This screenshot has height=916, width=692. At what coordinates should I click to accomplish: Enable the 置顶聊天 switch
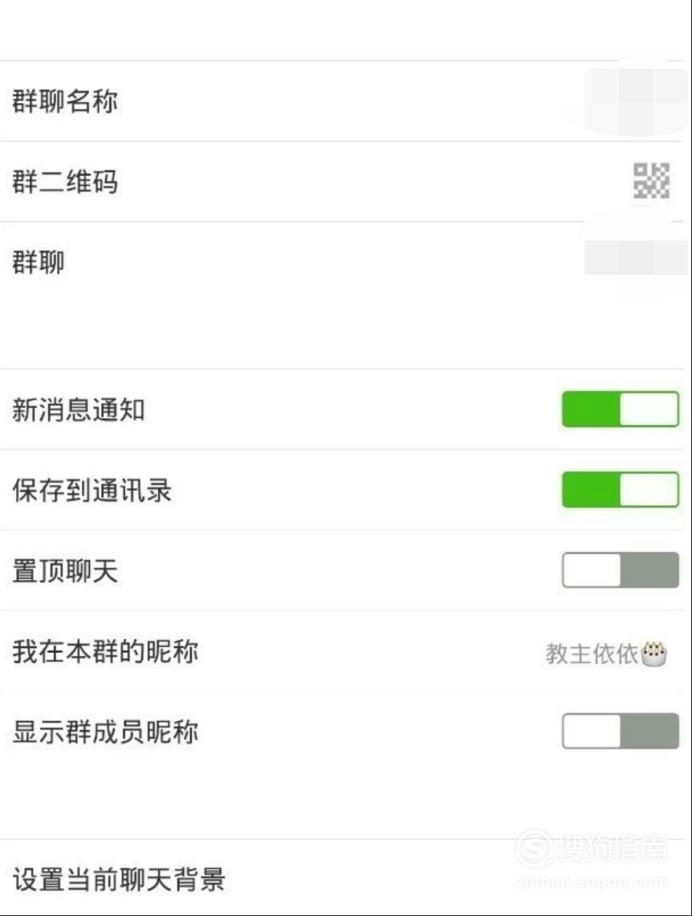620,570
